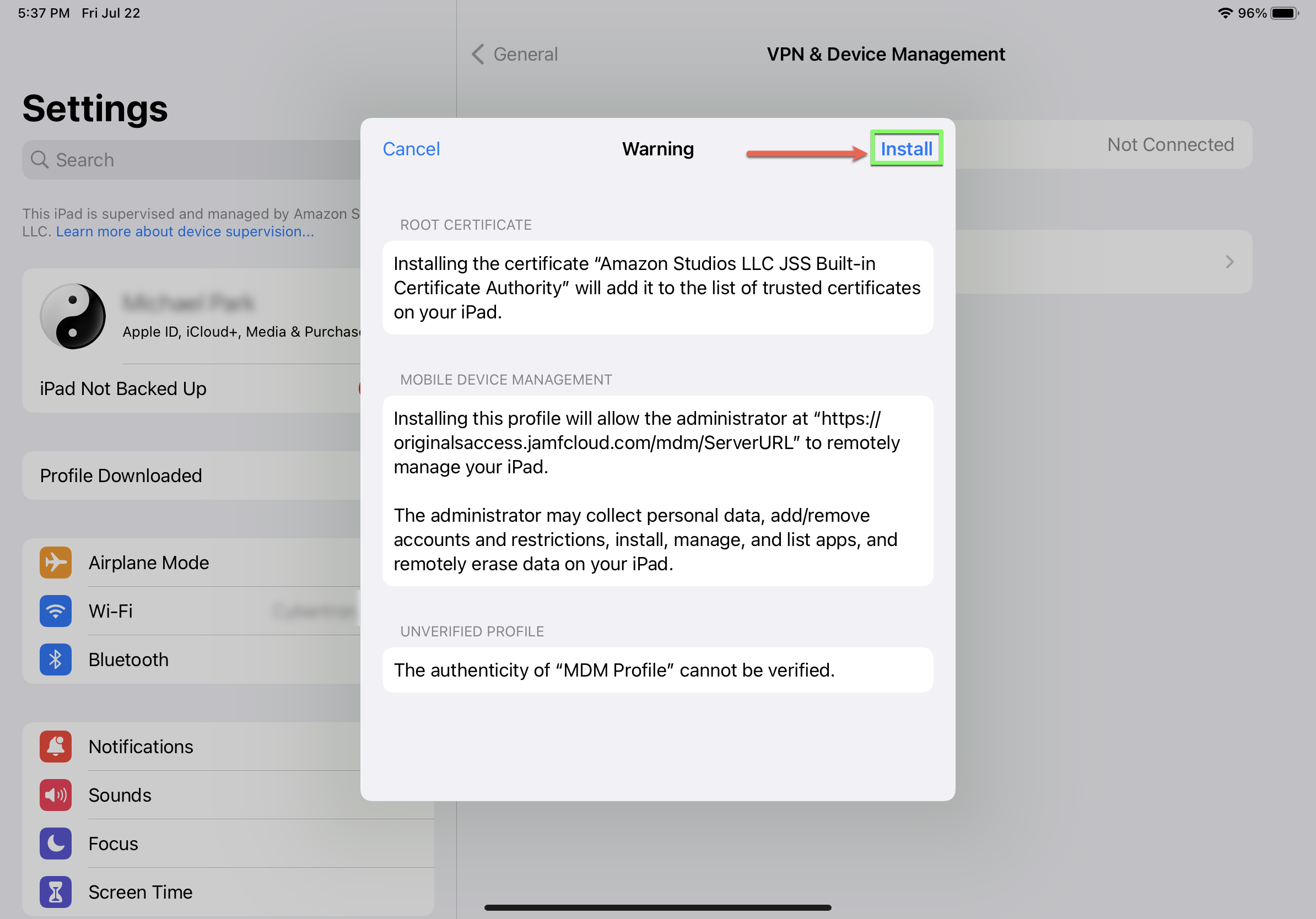Tap the chevron on the profile row

tap(1229, 262)
